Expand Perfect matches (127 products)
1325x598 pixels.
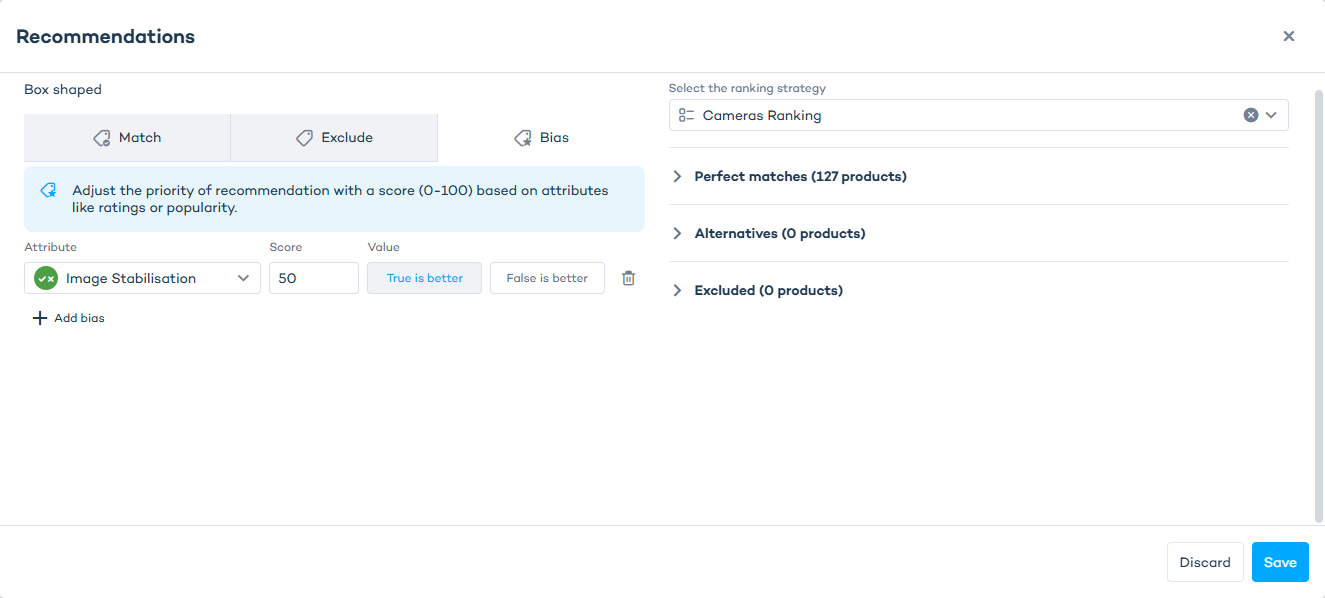click(789, 176)
